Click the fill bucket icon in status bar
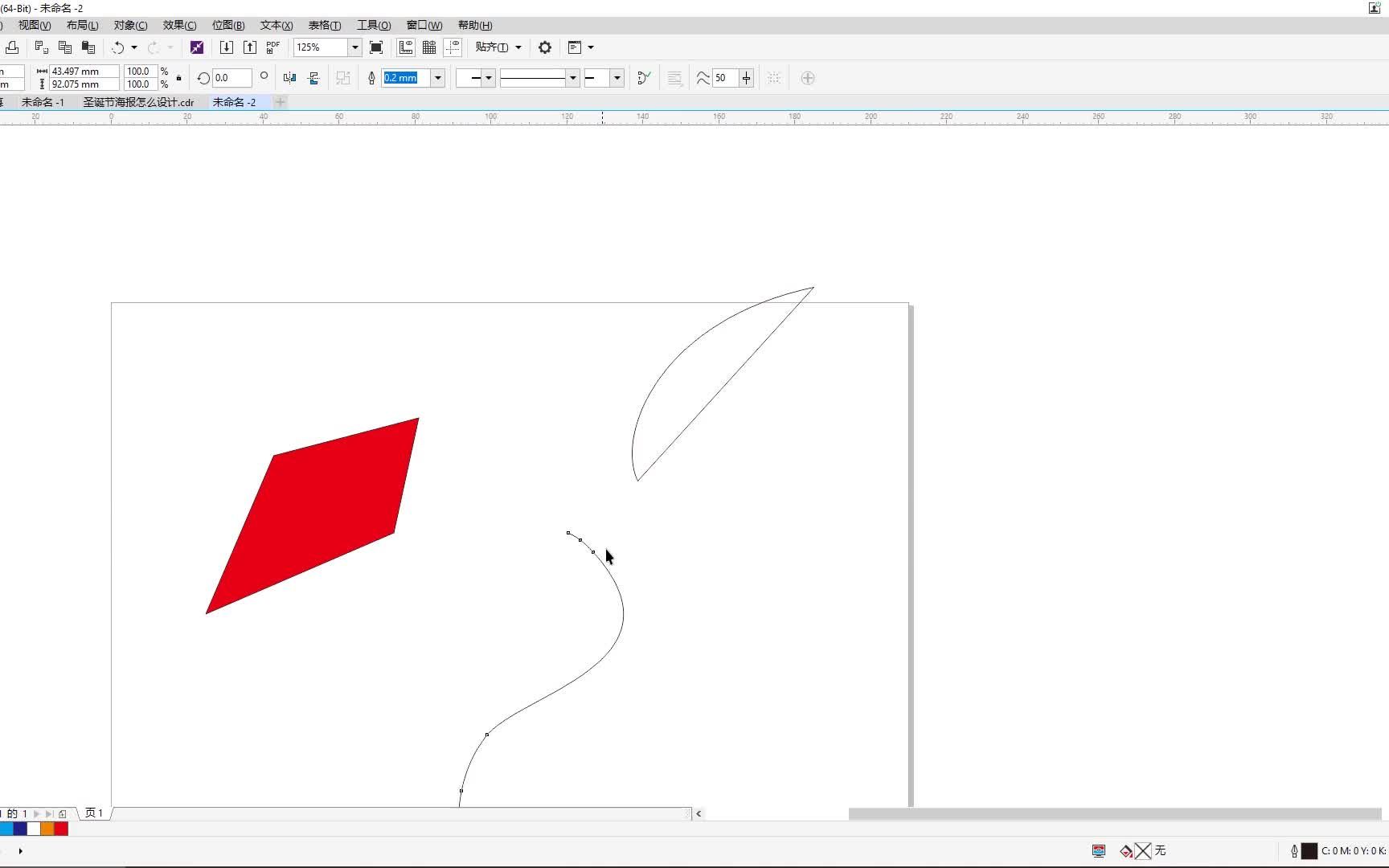 (1126, 851)
